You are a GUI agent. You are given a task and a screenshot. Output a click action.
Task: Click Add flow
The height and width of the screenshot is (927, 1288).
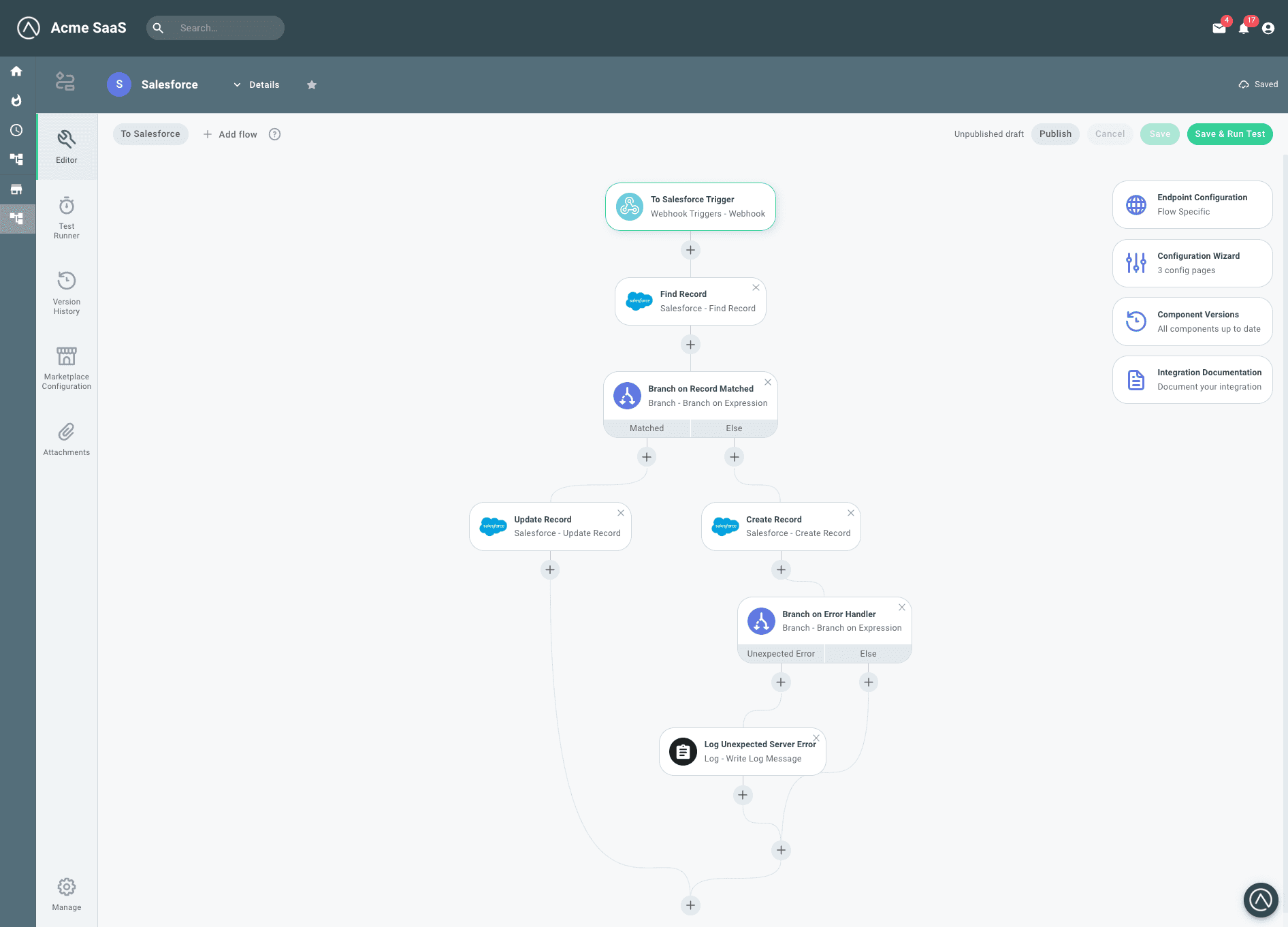tap(230, 134)
